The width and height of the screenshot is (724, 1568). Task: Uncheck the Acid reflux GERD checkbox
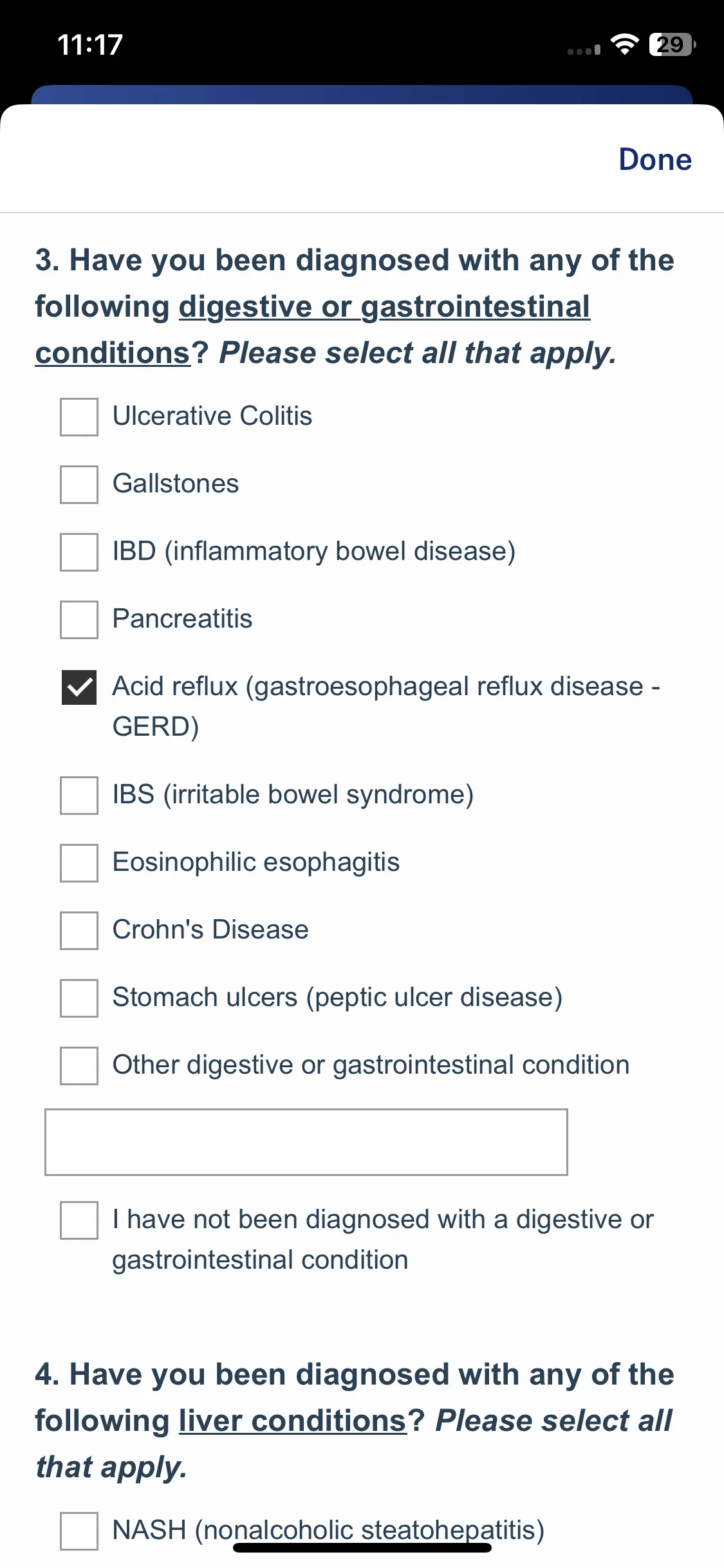click(x=79, y=687)
